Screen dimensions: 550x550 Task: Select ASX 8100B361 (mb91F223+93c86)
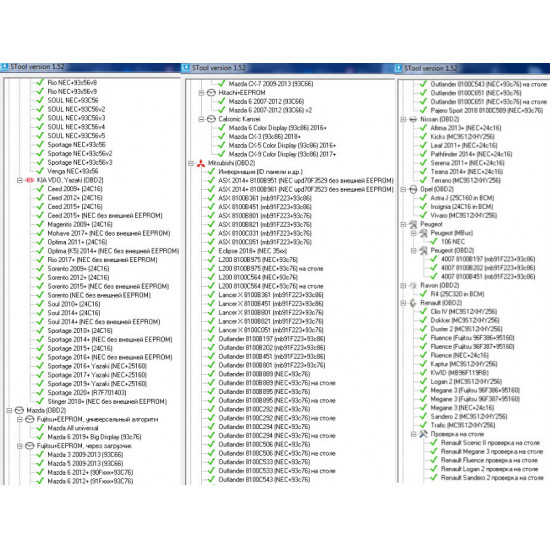pos(265,198)
